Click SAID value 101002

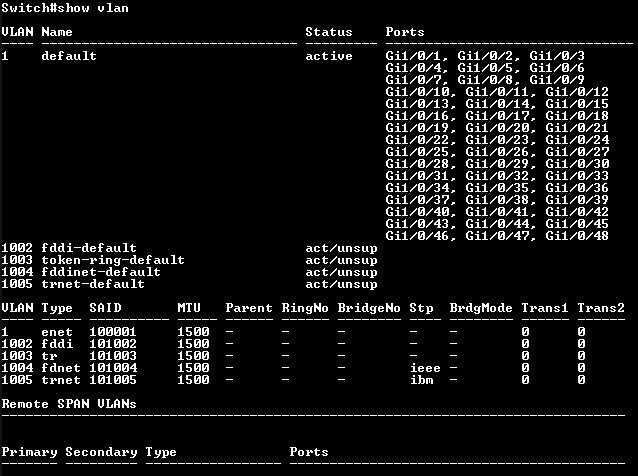[113, 344]
